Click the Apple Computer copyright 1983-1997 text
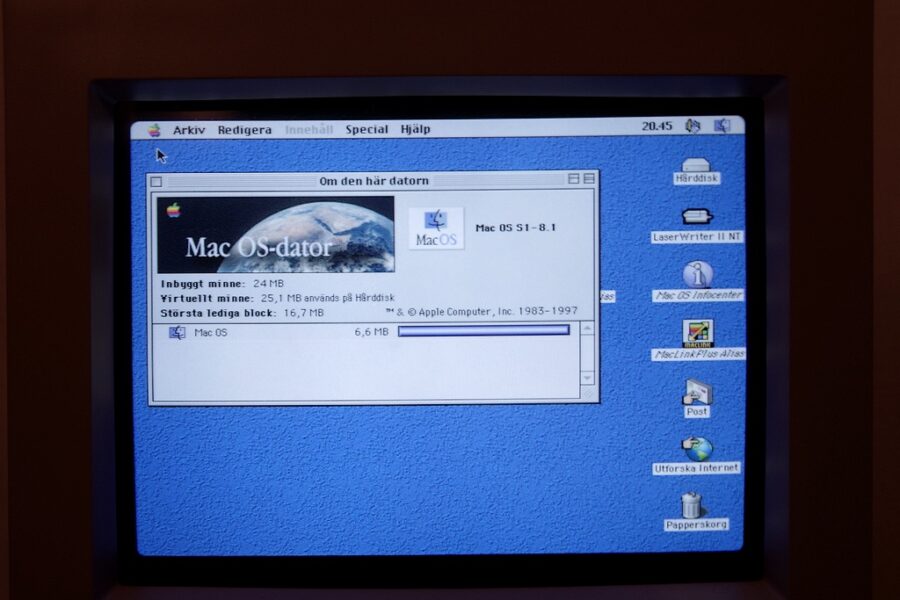The width and height of the screenshot is (900, 600). pyautogui.click(x=482, y=311)
